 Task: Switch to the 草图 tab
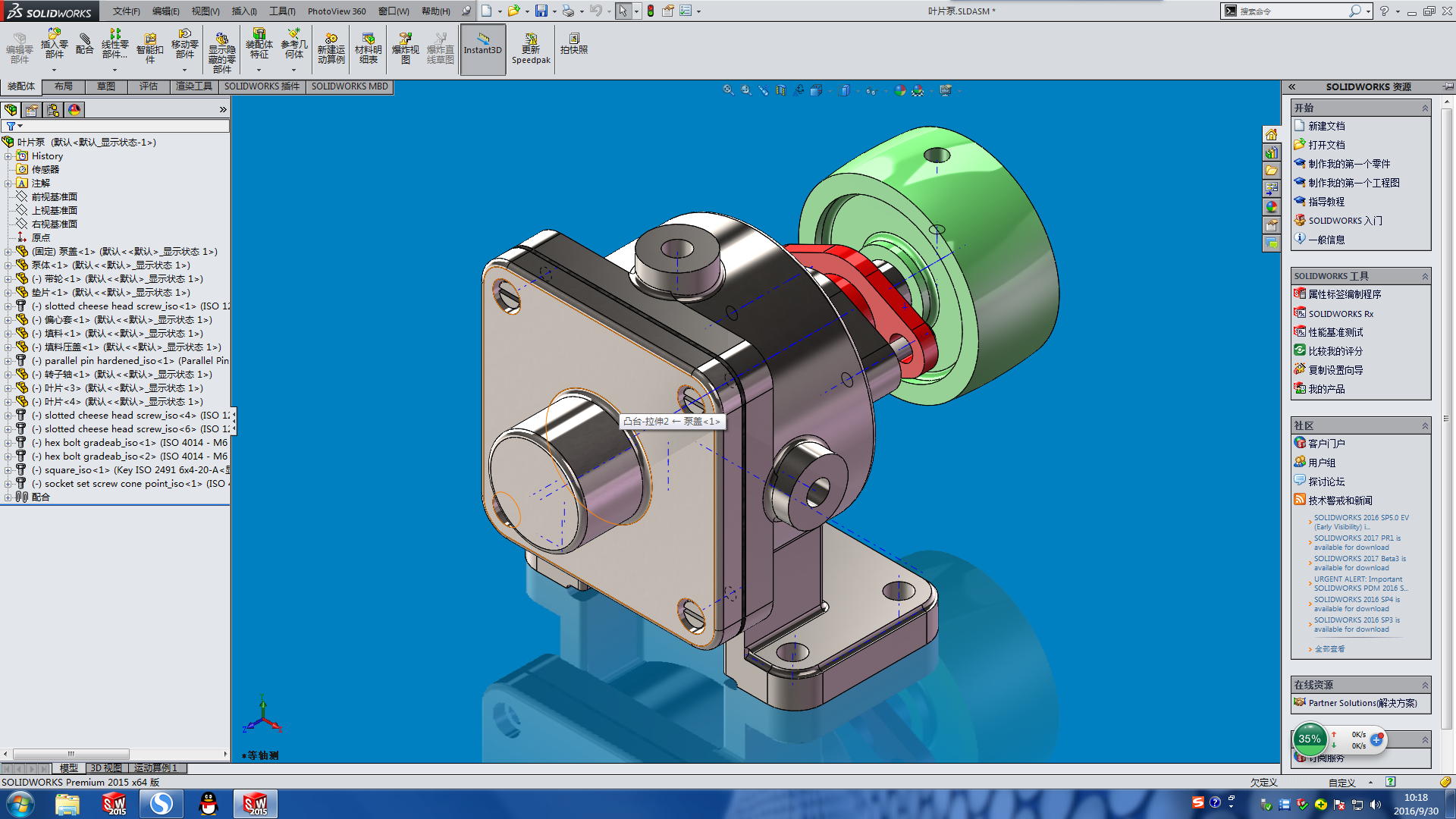[106, 86]
